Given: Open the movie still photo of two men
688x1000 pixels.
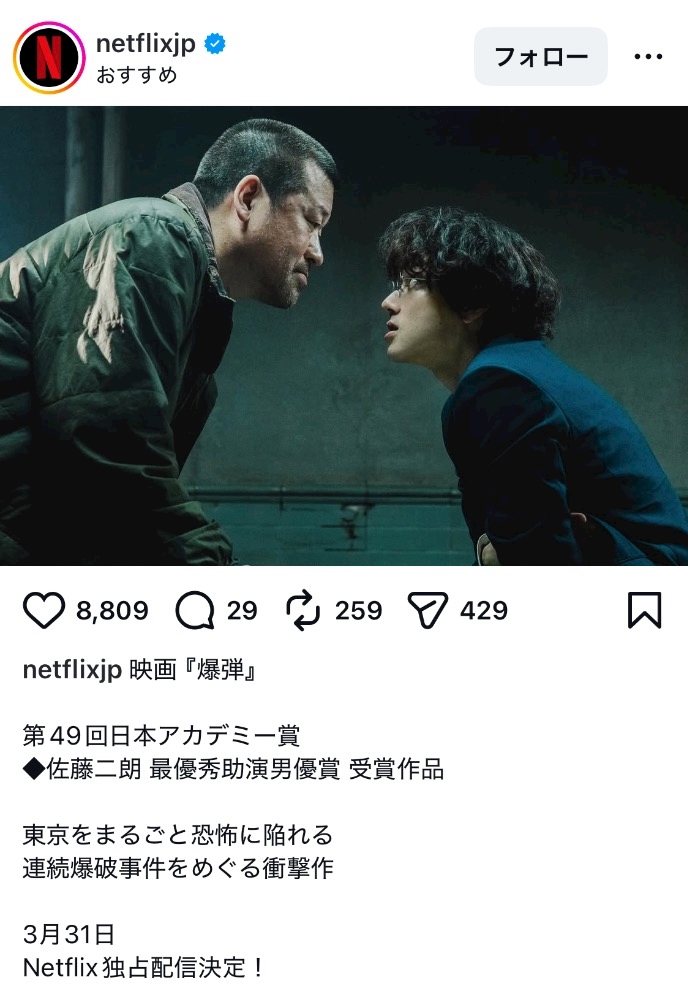Looking at the screenshot, I should [x=344, y=335].
